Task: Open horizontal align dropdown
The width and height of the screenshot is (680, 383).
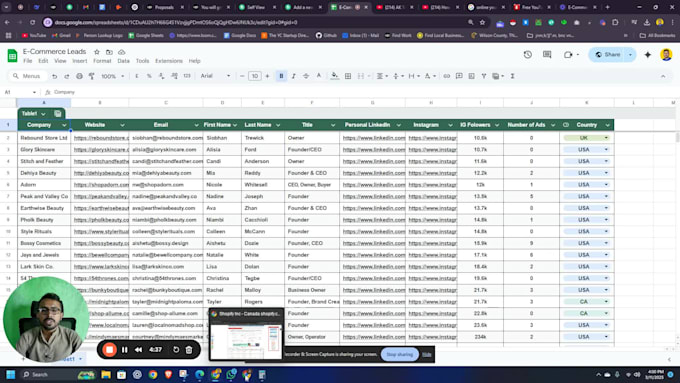Action: tap(382, 76)
